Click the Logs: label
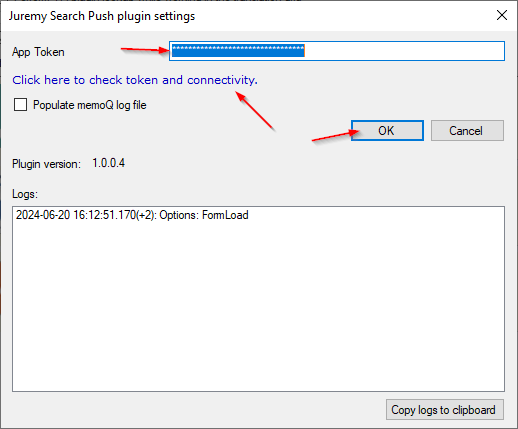 25,194
